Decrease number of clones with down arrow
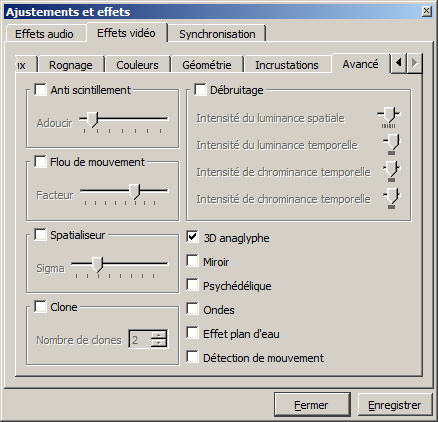The width and height of the screenshot is (438, 422). [x=159, y=343]
